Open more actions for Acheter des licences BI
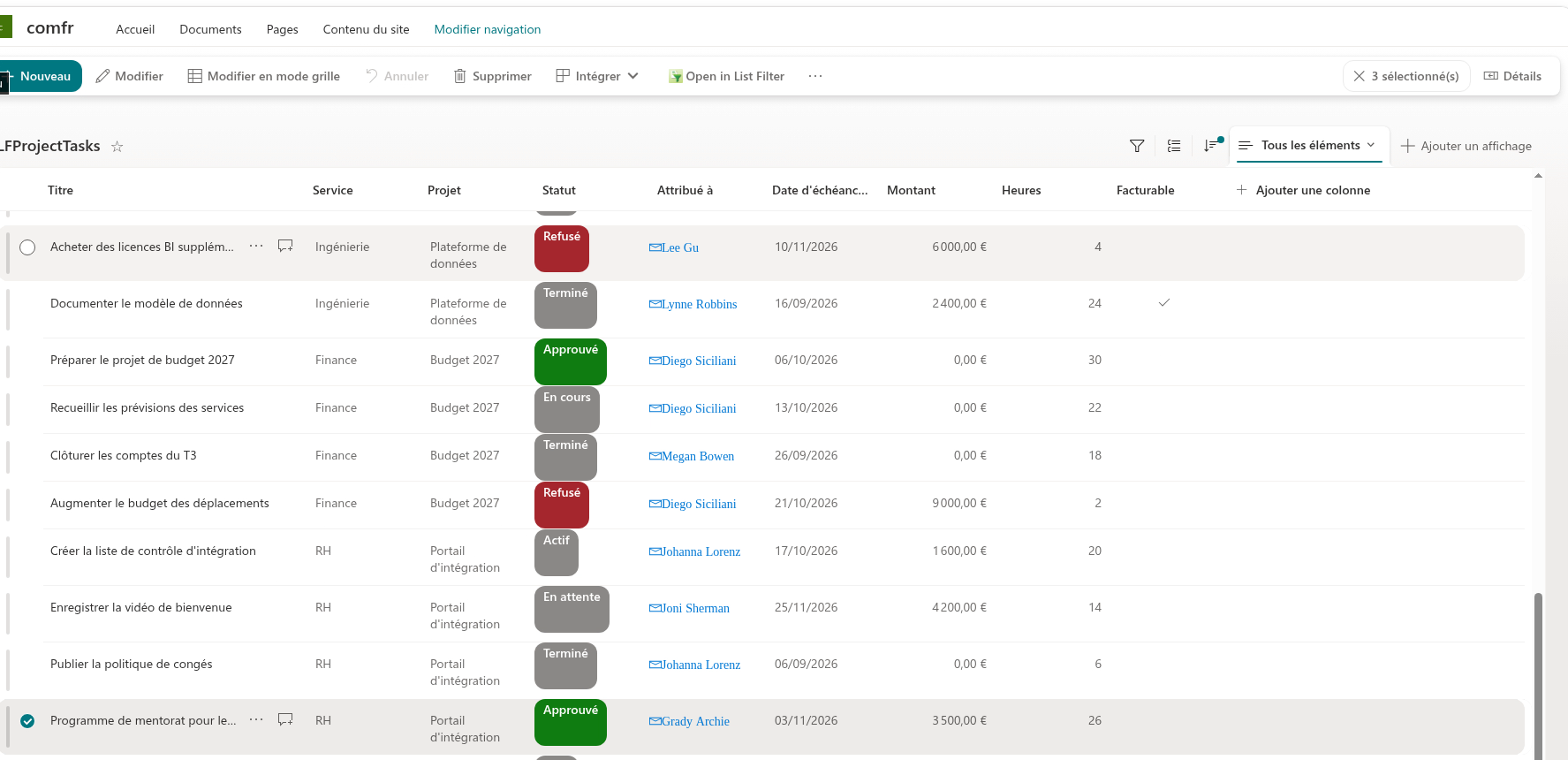 (256, 246)
